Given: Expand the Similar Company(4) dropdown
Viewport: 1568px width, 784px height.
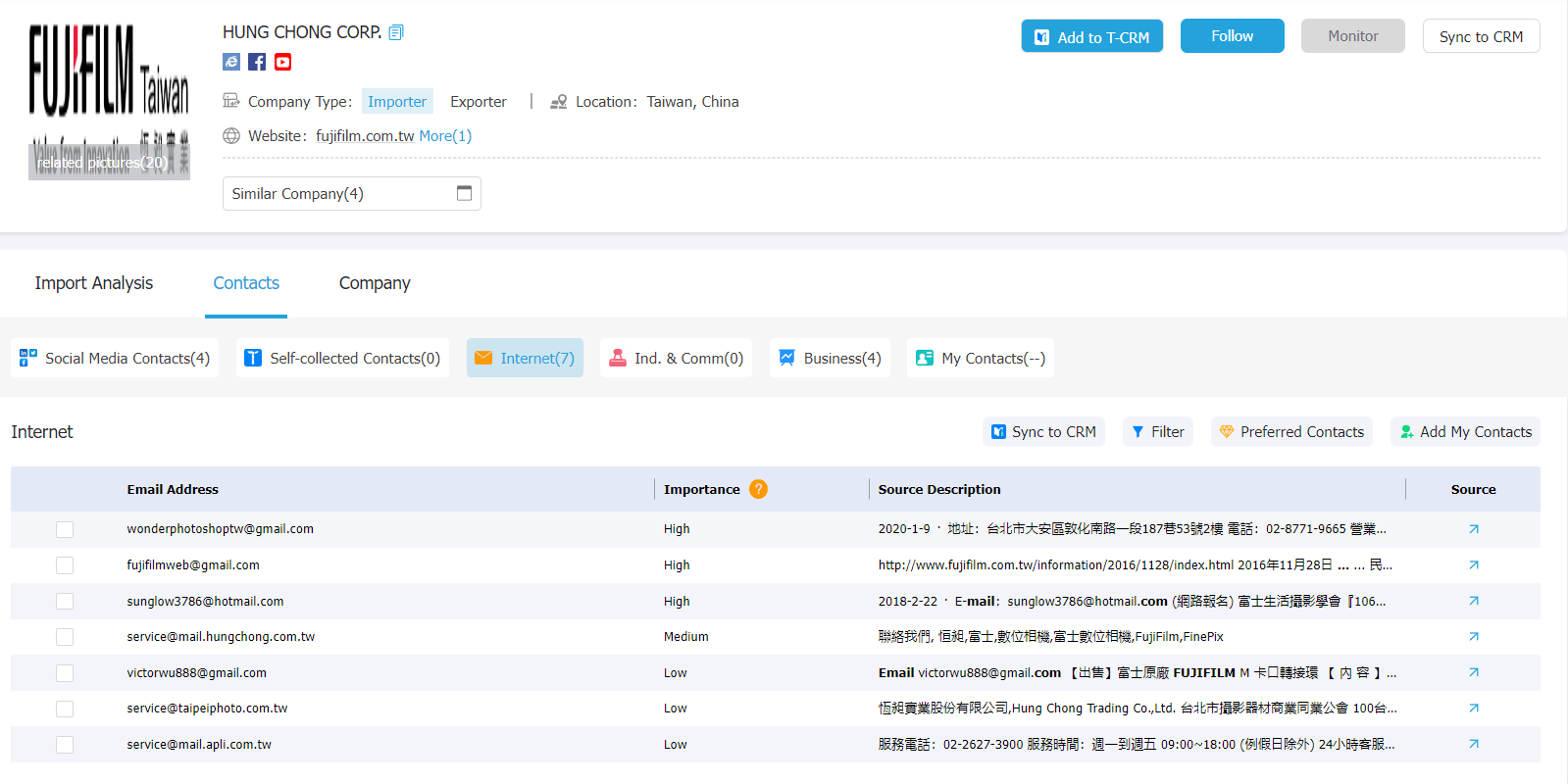Looking at the screenshot, I should 351,193.
